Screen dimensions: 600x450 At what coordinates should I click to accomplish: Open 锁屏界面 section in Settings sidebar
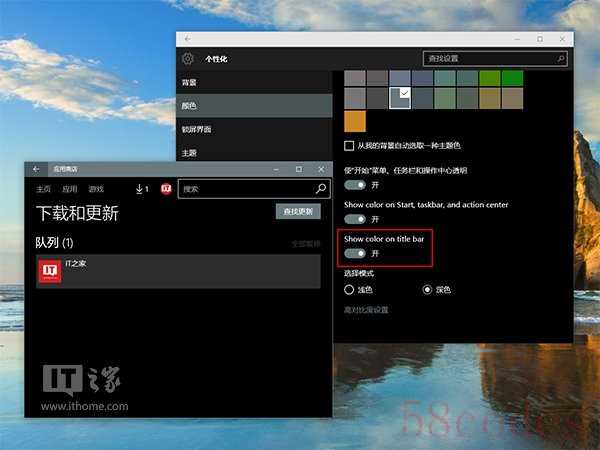254,129
